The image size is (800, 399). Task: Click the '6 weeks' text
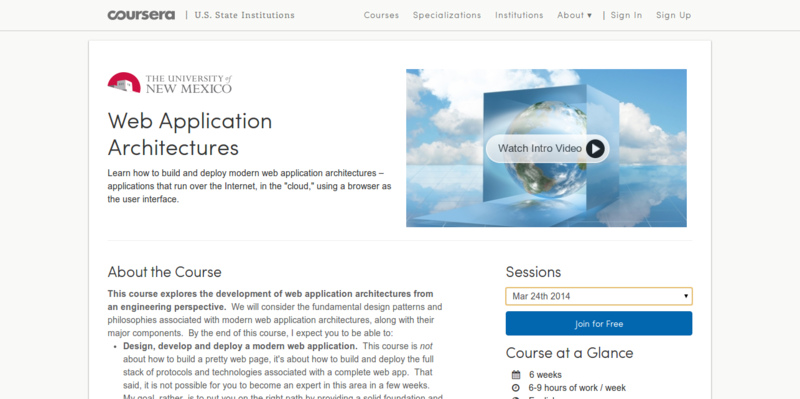click(x=545, y=375)
